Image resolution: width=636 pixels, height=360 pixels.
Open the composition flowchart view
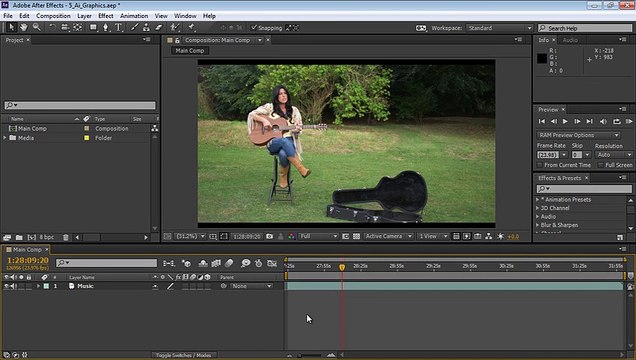488,236
